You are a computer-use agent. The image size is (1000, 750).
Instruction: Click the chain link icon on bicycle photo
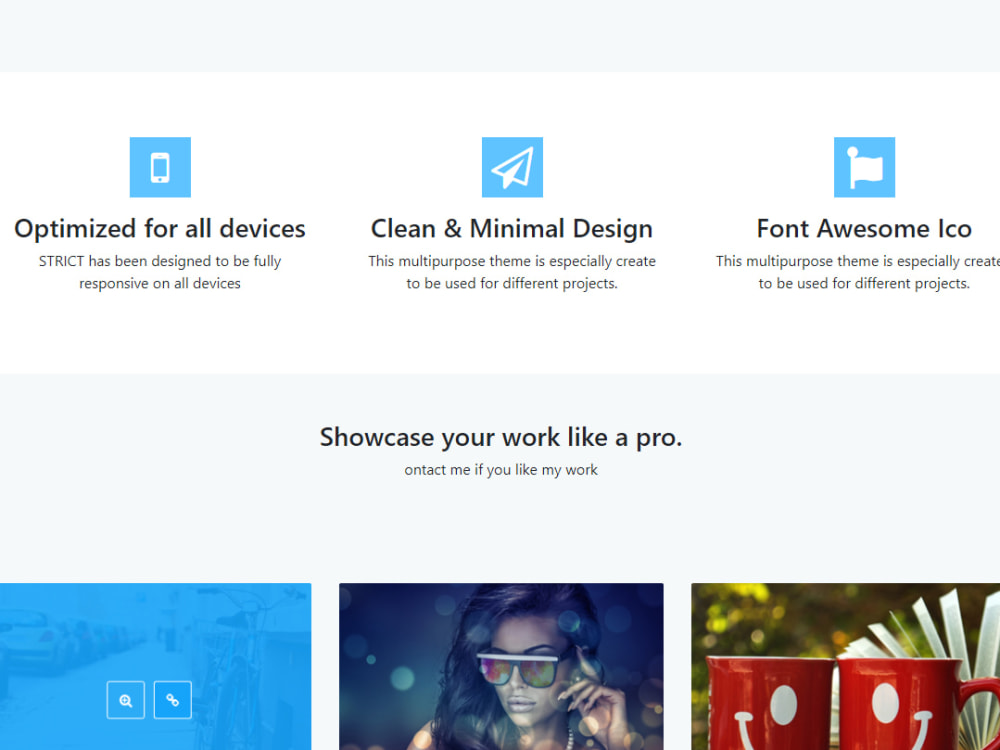click(x=173, y=700)
